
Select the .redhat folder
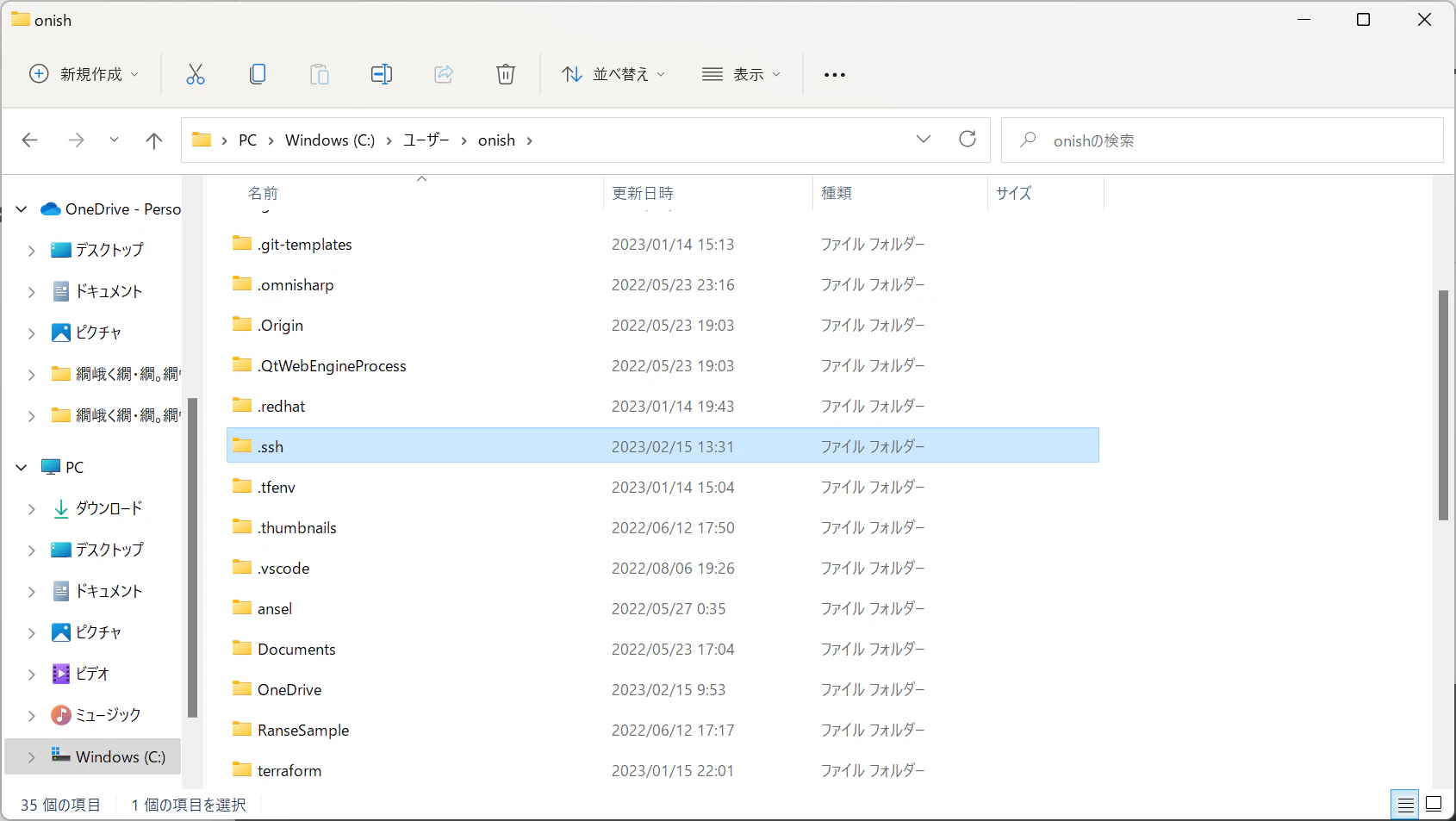663,406
